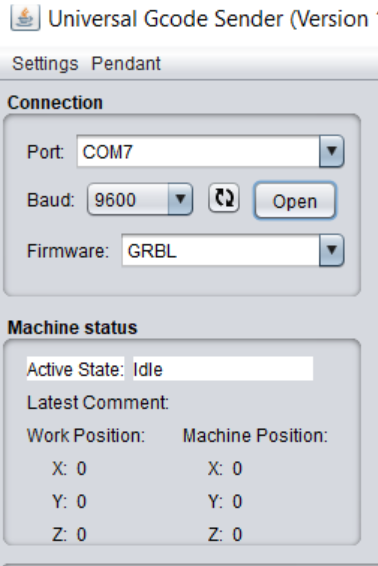The width and height of the screenshot is (378, 566).
Task: Click the Idle active state value
Action: [223, 369]
